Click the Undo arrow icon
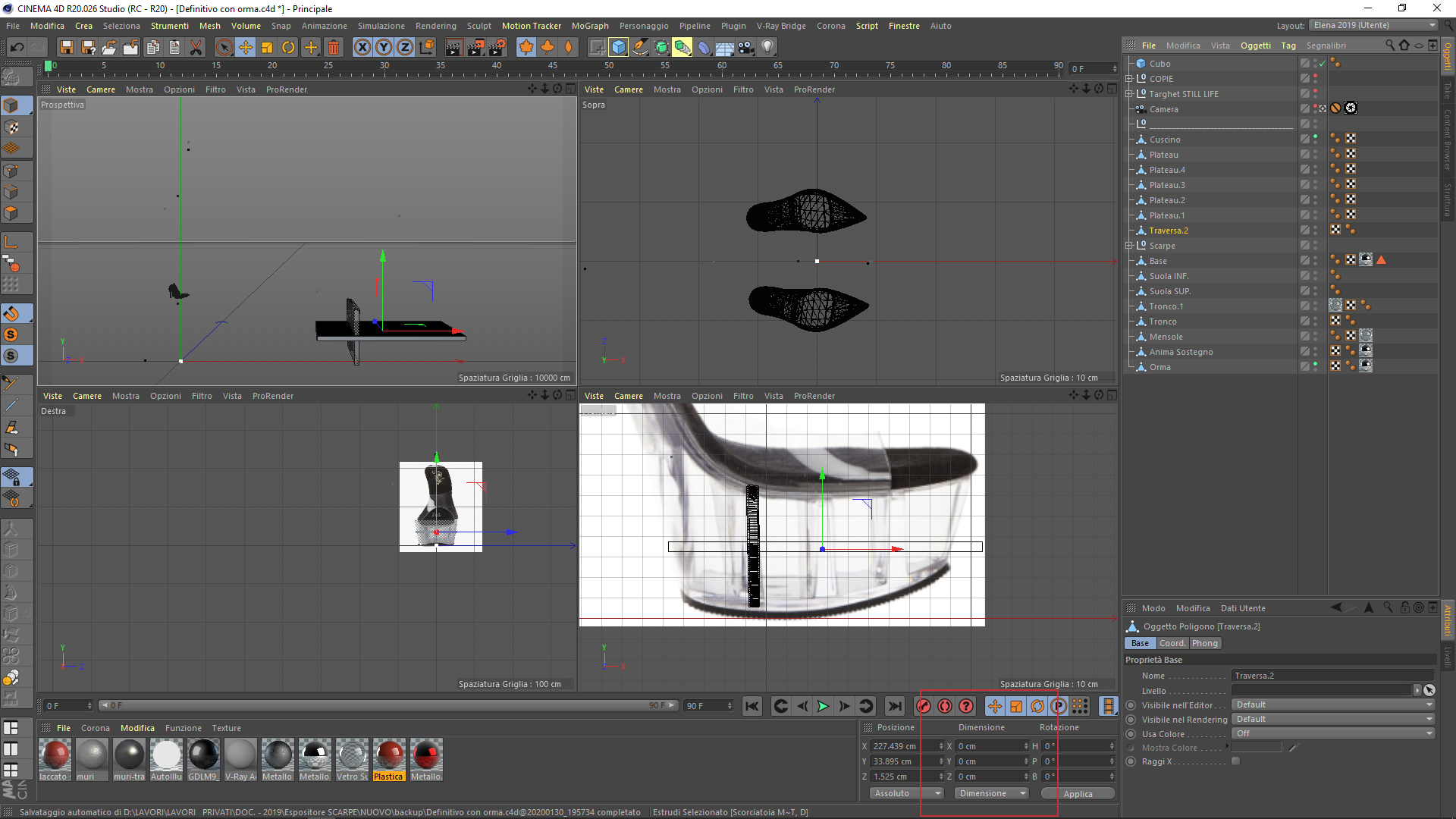 click(17, 47)
